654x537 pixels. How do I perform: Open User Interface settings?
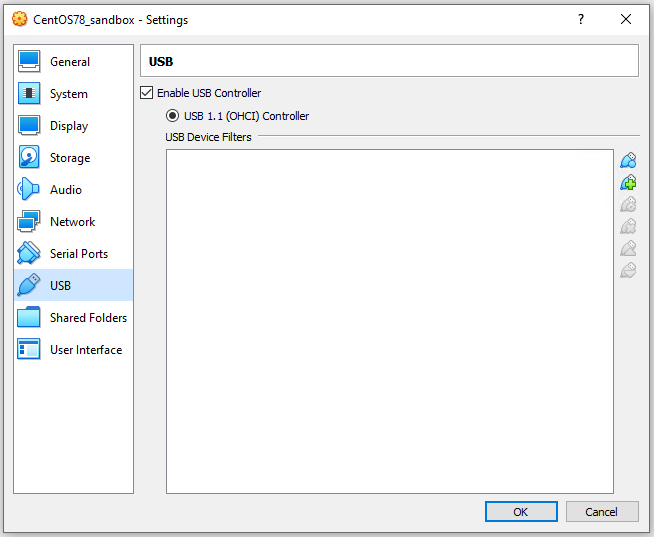85,350
